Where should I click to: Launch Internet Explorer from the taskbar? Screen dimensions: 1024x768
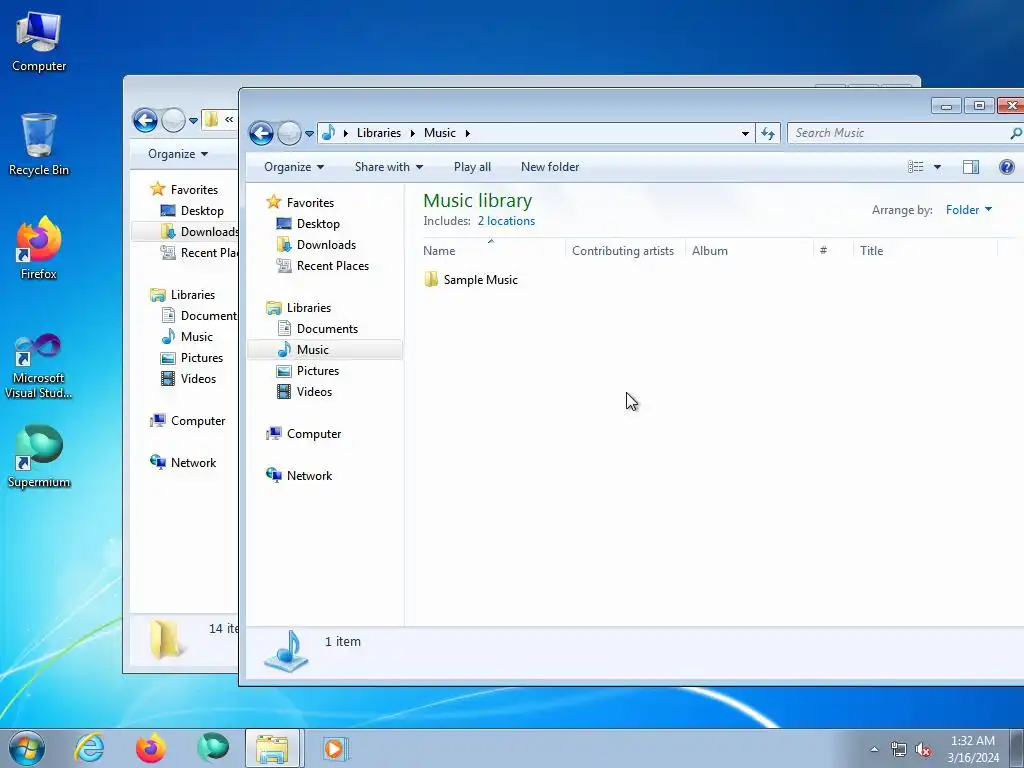tap(89, 748)
